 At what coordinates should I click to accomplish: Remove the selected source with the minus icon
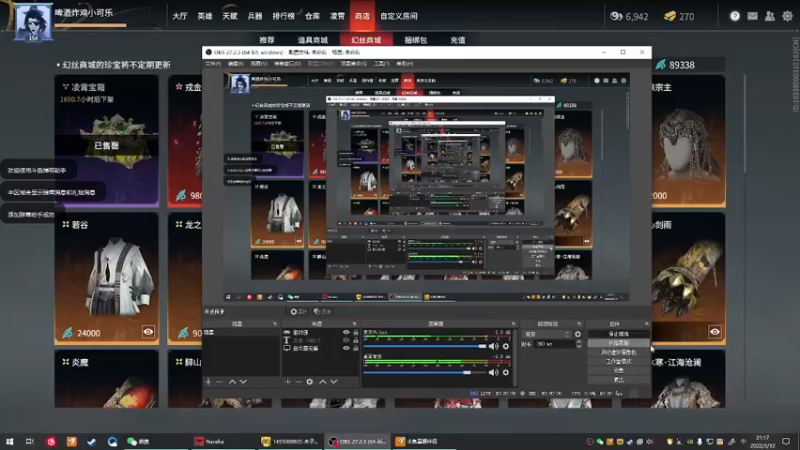click(x=298, y=382)
